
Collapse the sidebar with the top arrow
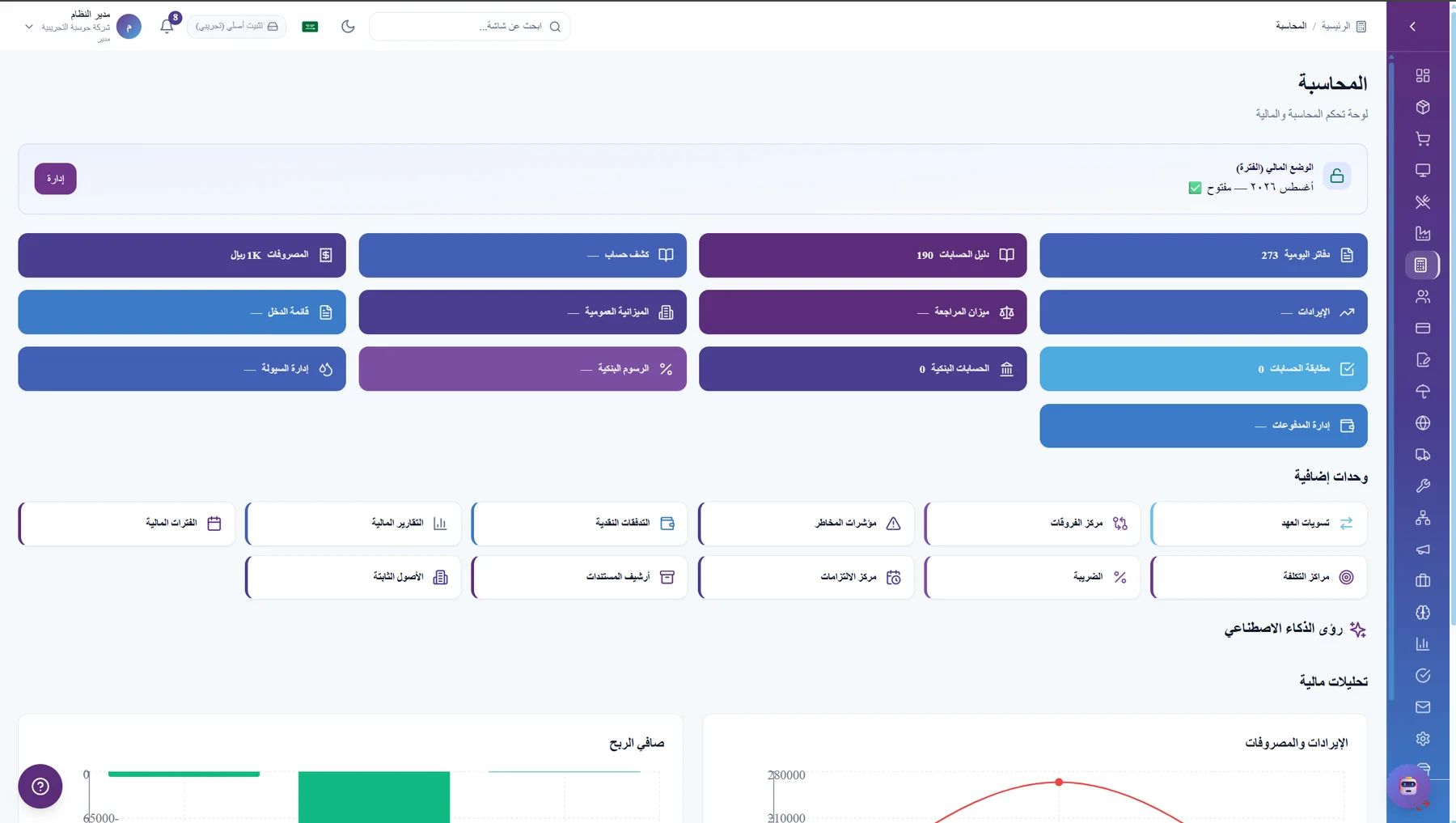1412,26
